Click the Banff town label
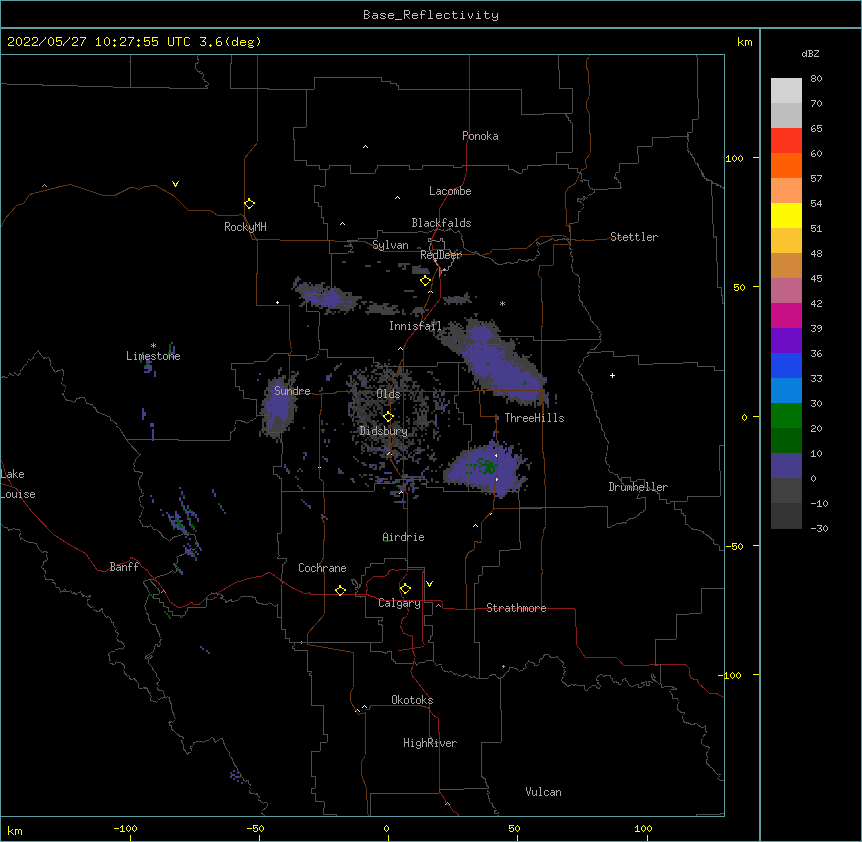 (124, 567)
